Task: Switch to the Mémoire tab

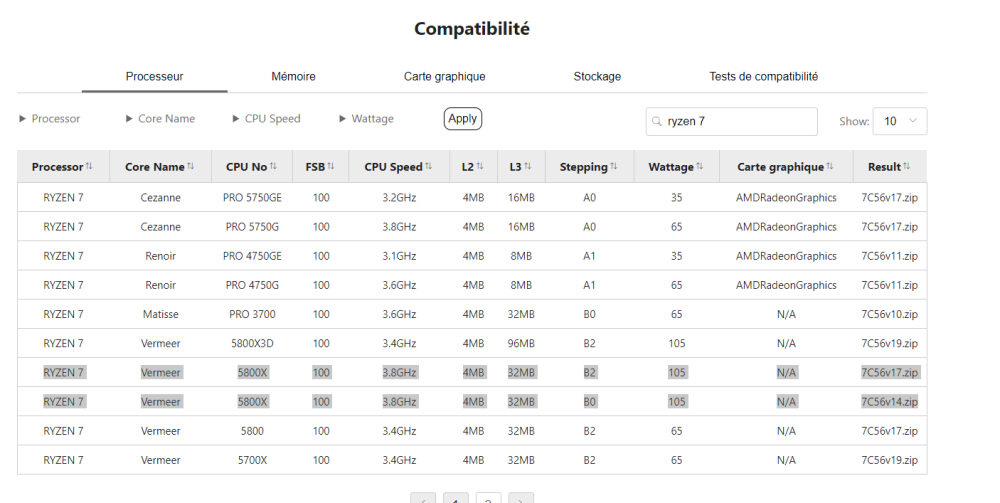Action: point(293,76)
